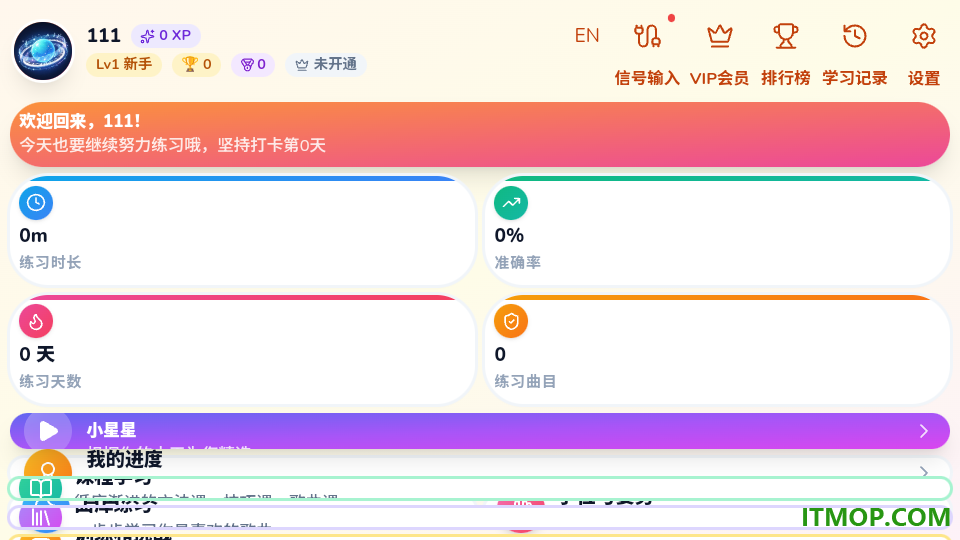This screenshot has width=960, height=540.
Task: Click the blue clock practice-time icon
Action: [36, 203]
